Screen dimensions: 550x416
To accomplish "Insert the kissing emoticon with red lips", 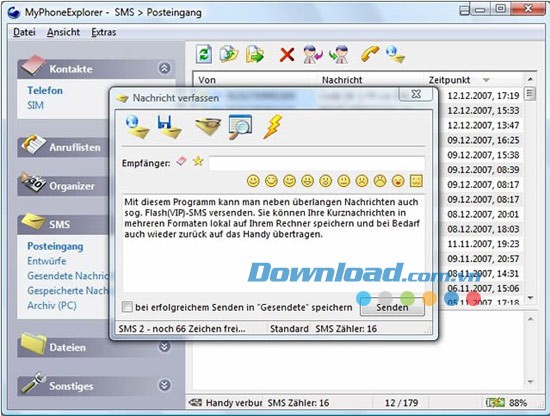I will tap(398, 181).
